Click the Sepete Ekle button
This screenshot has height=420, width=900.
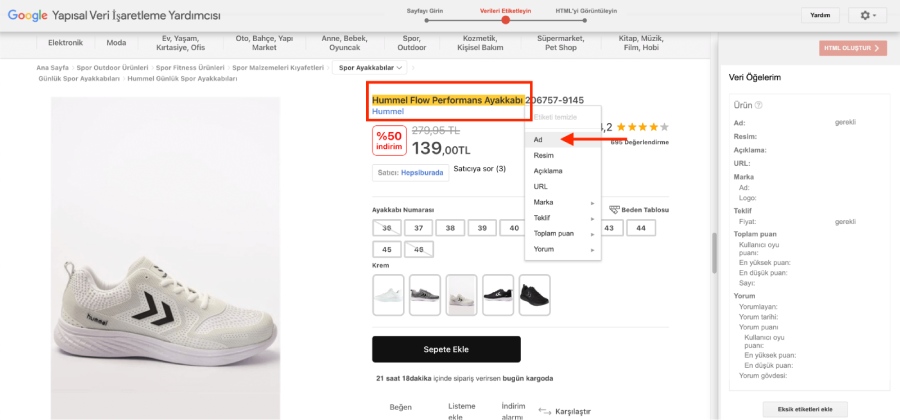coord(446,349)
